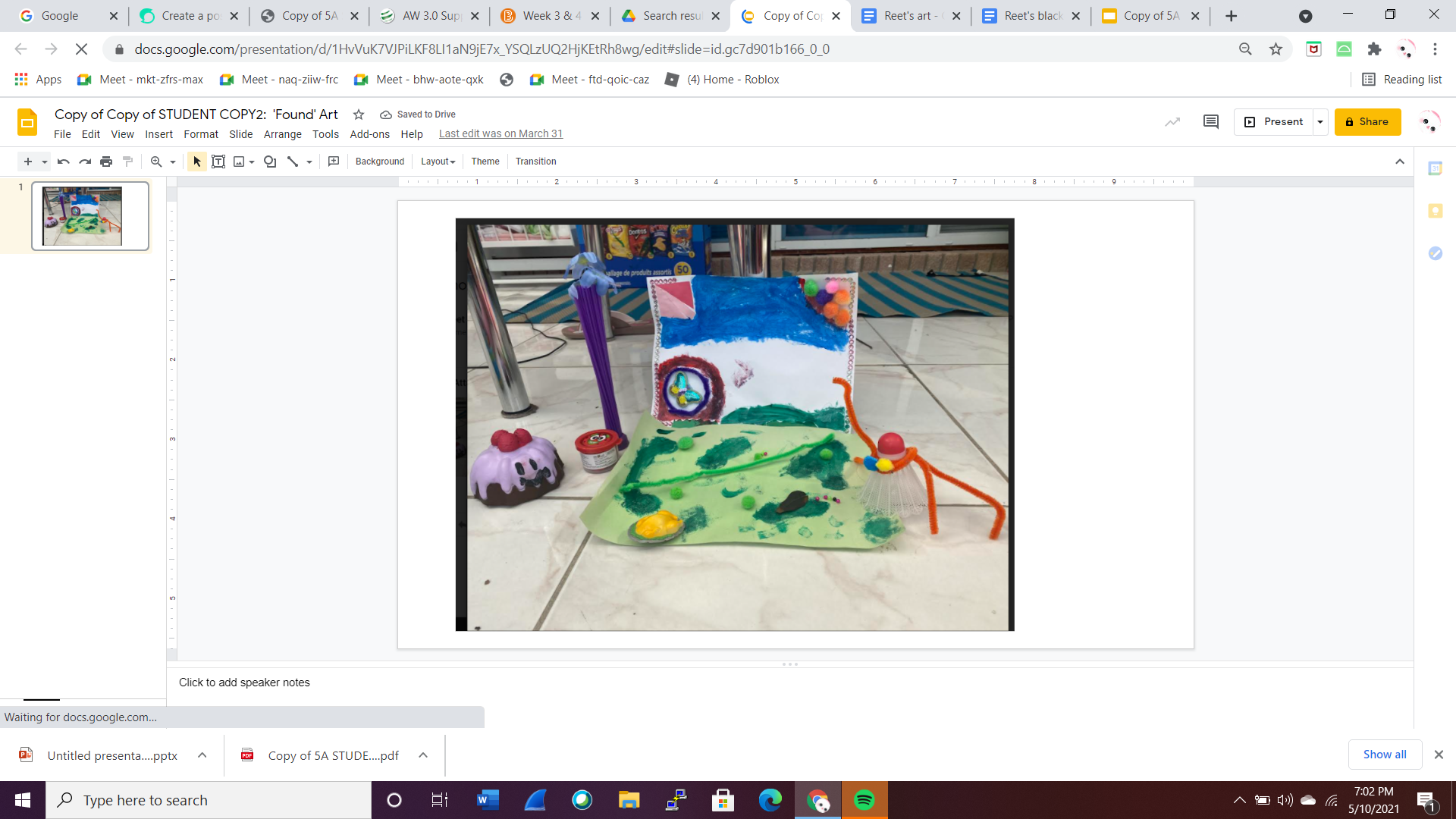Expand the Layout dropdown

(x=438, y=162)
